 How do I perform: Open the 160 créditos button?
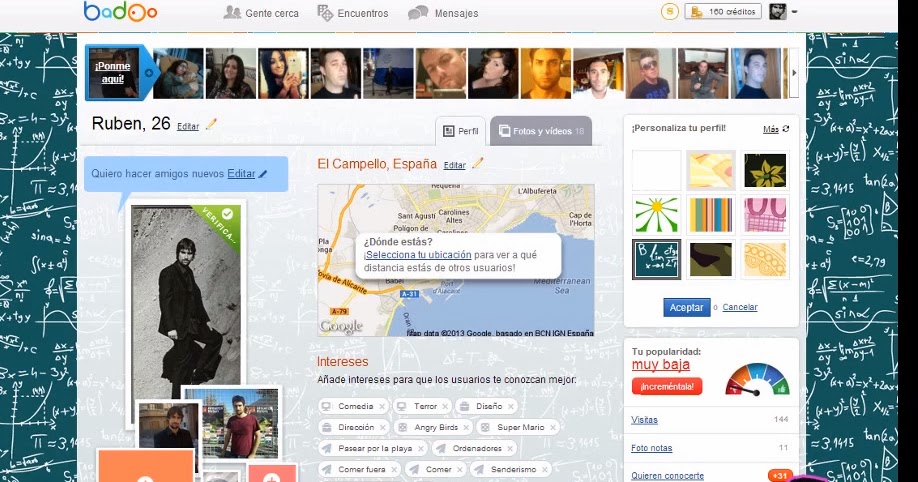(x=723, y=11)
